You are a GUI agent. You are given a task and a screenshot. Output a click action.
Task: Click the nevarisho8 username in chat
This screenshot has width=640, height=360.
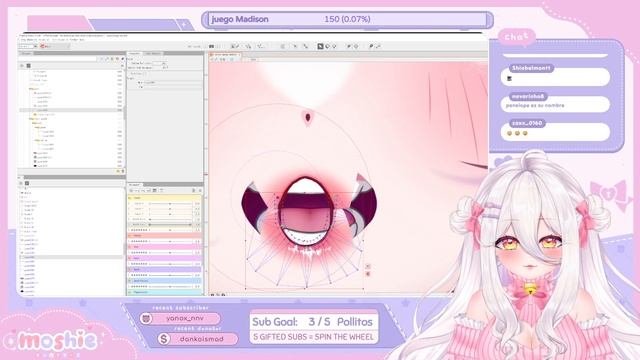pos(528,96)
